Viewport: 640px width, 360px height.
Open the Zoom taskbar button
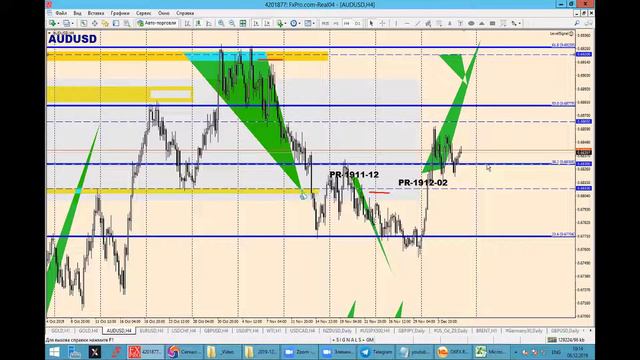[x=299, y=352]
